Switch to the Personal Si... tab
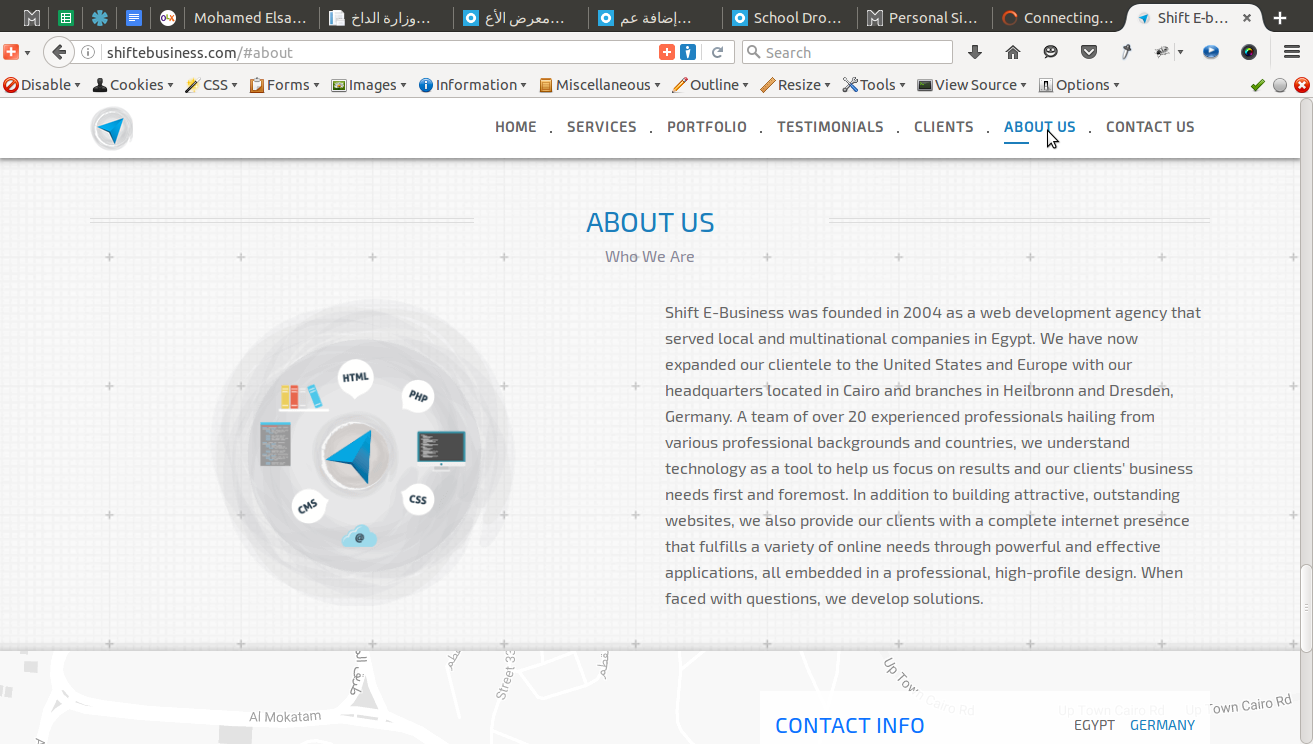Image resolution: width=1313 pixels, height=744 pixels. tap(923, 18)
